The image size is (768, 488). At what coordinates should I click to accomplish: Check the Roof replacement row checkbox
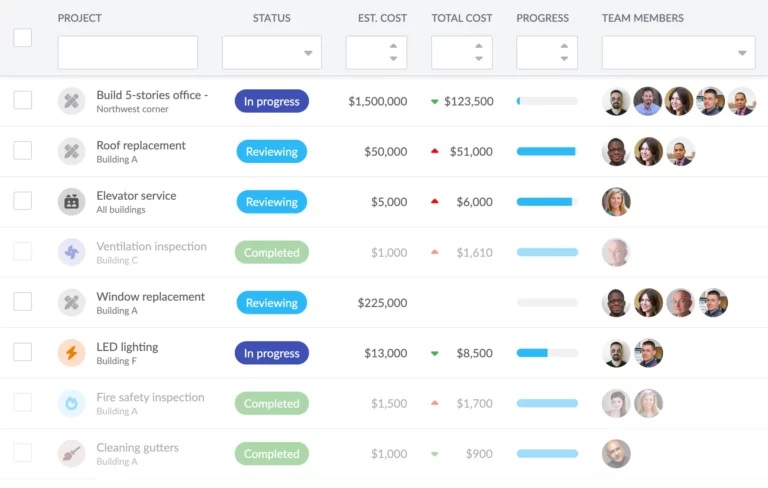coord(22,151)
